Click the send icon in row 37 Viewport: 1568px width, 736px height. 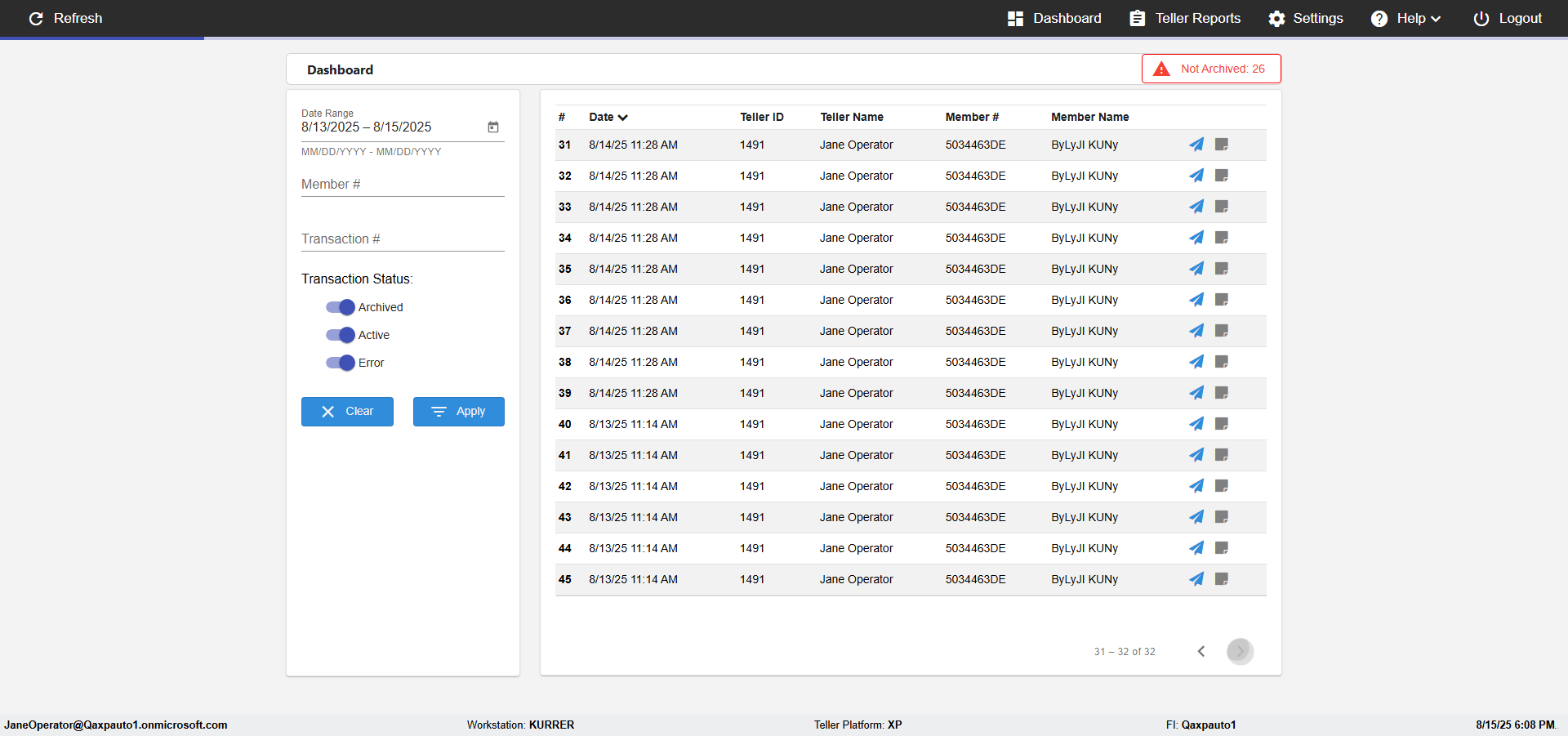pyautogui.click(x=1196, y=331)
